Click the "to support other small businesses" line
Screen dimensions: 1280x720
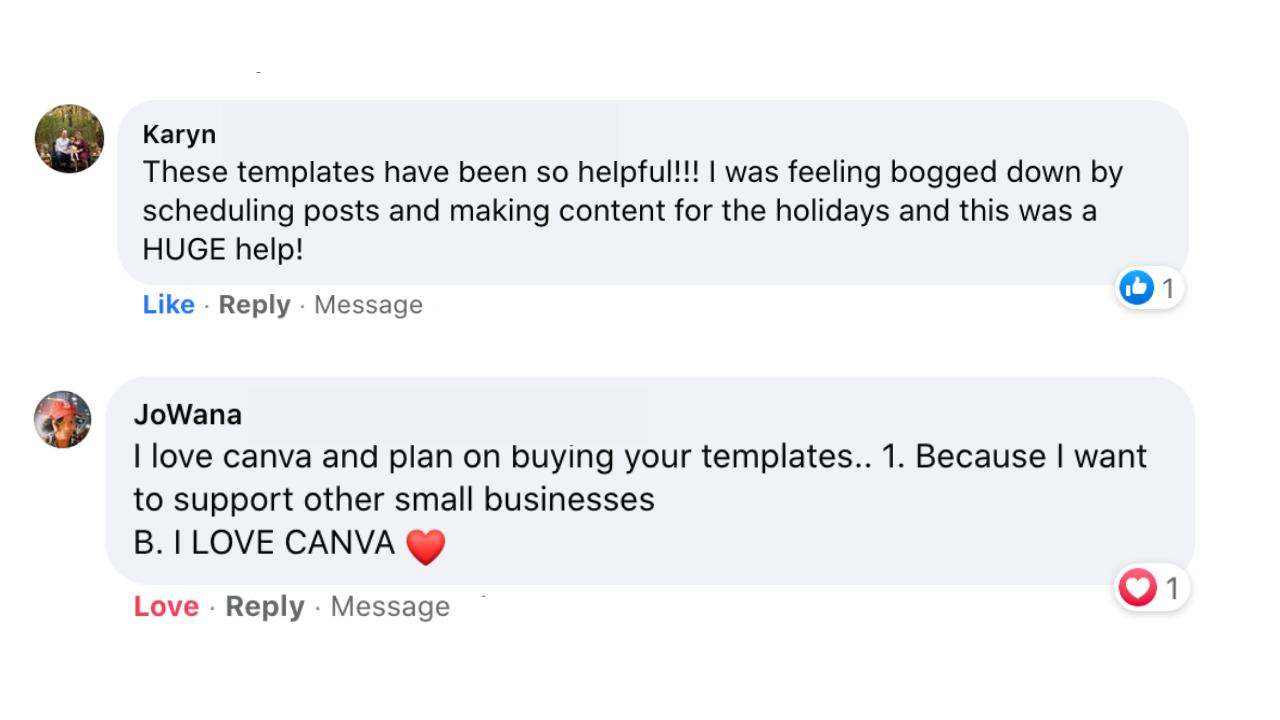coord(394,500)
